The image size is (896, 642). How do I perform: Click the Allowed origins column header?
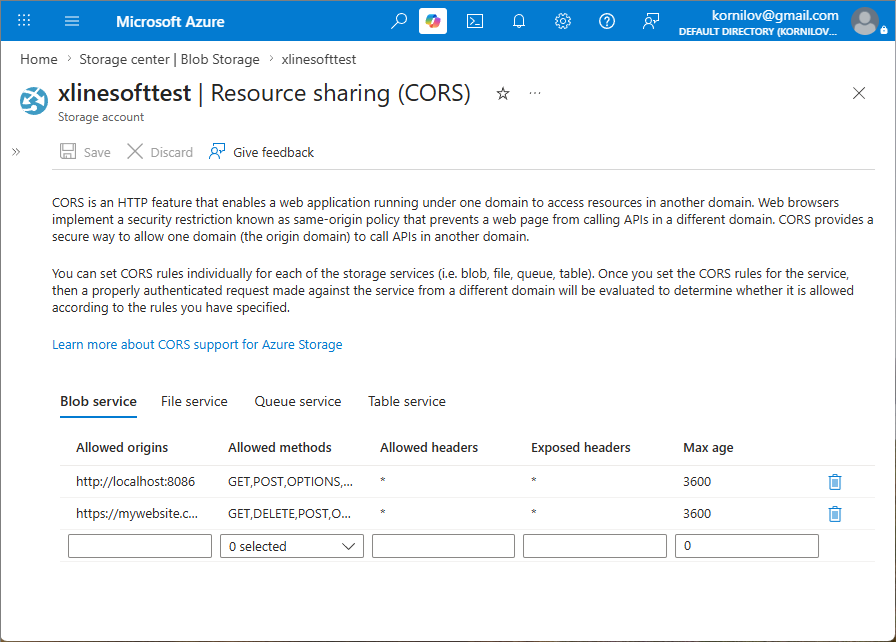pyautogui.click(x=122, y=448)
